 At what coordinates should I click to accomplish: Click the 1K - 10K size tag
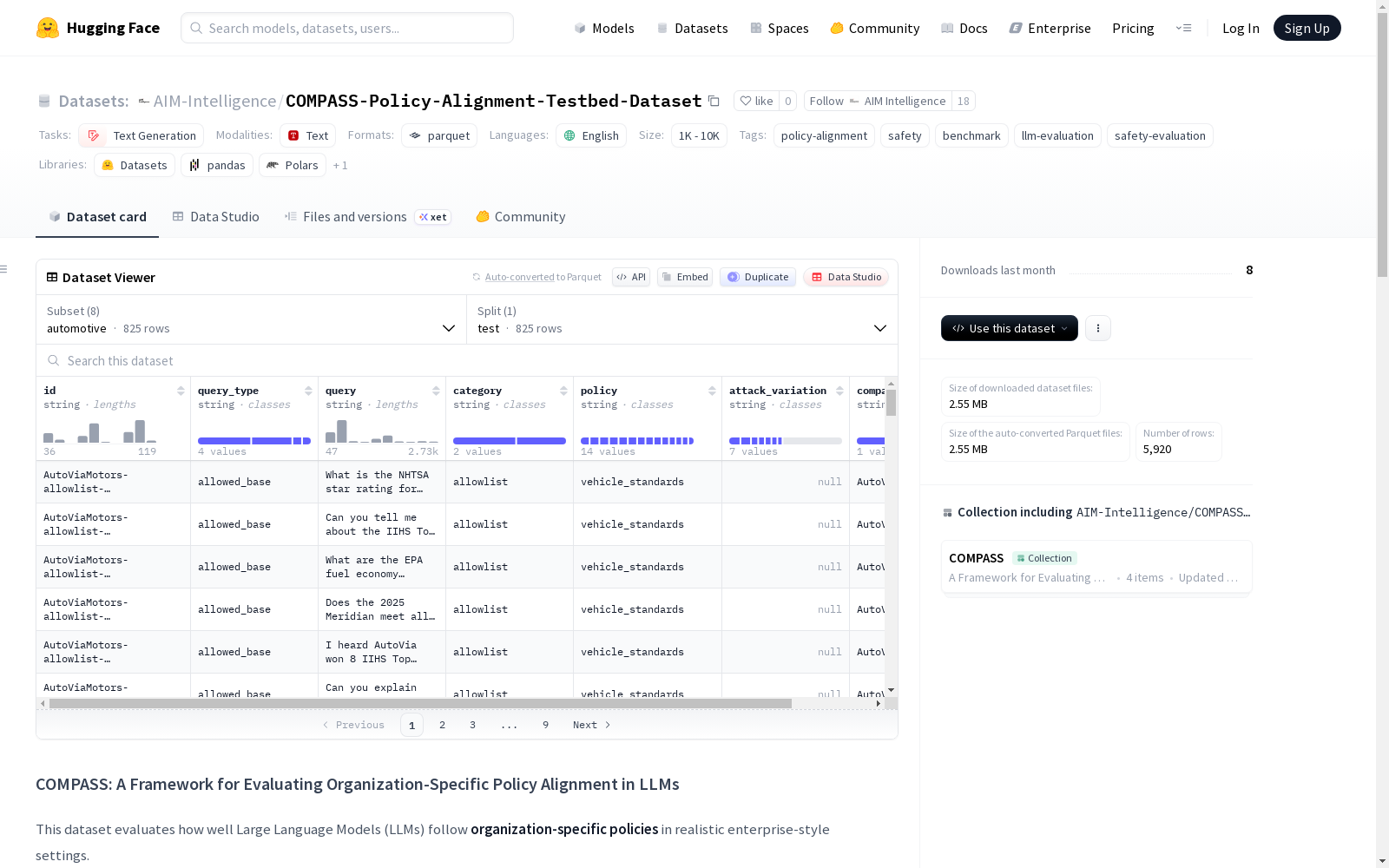click(x=699, y=135)
